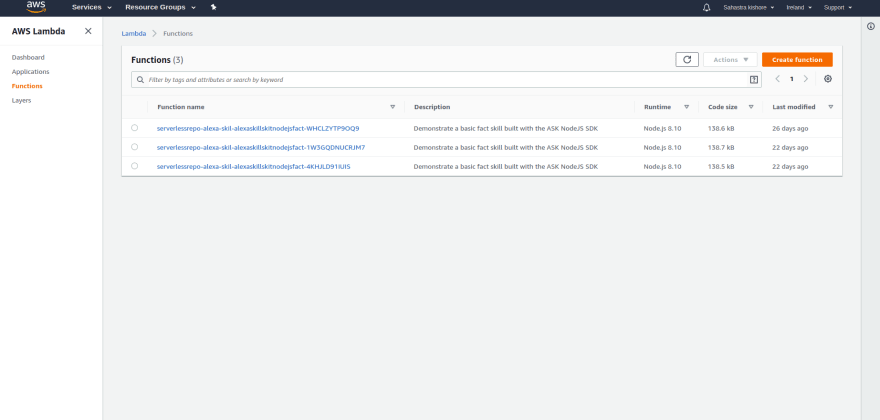Sort by Function name arrow
Viewport: 880px width, 420px height.
click(393, 107)
